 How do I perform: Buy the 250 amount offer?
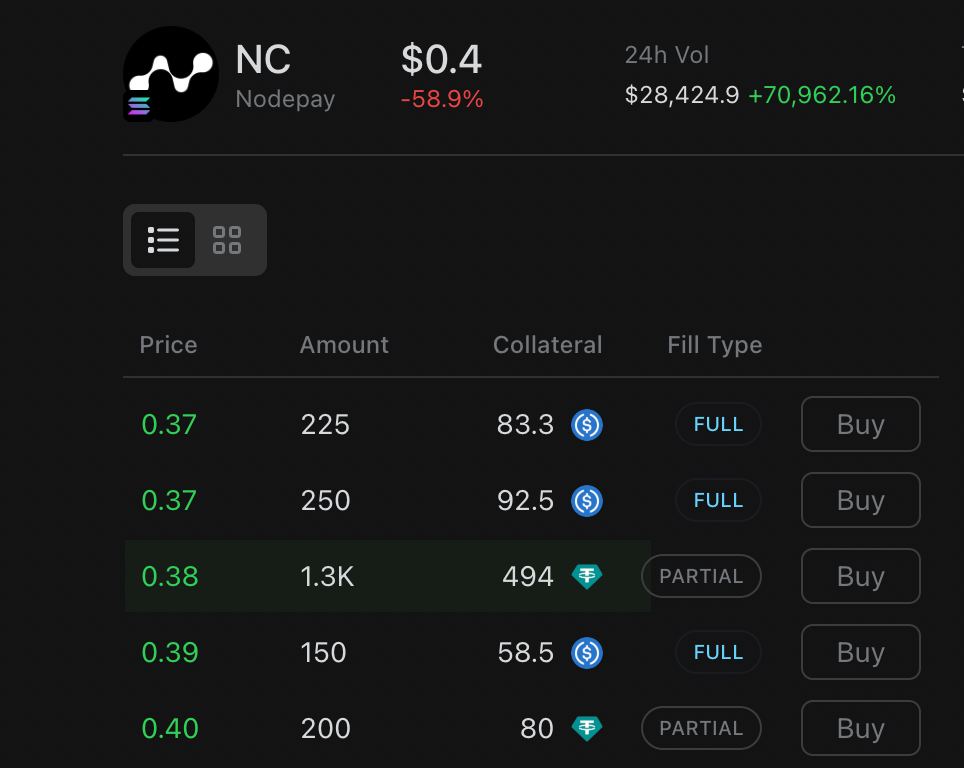pos(860,500)
